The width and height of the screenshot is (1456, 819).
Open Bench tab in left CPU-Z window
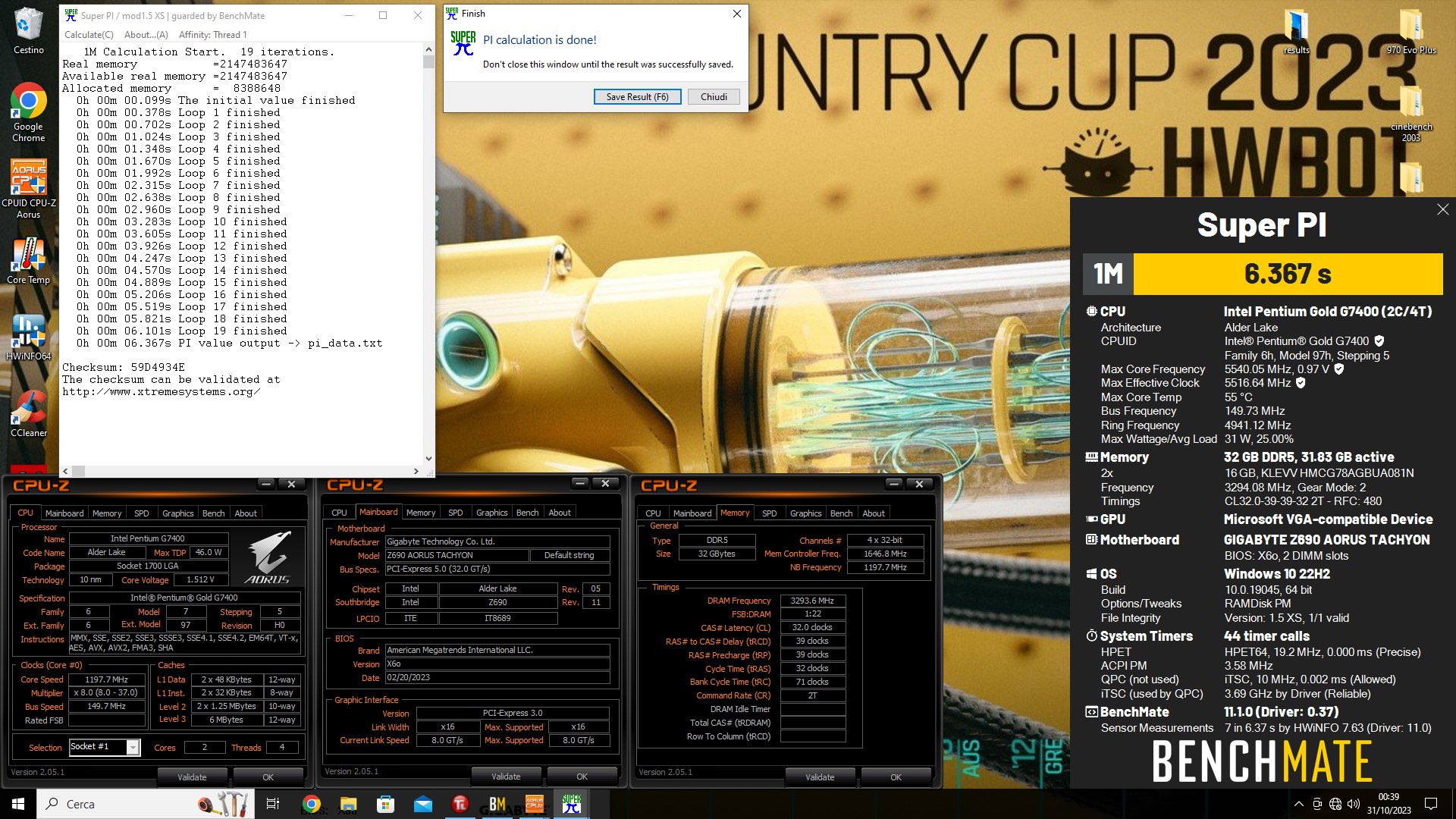coord(214,513)
